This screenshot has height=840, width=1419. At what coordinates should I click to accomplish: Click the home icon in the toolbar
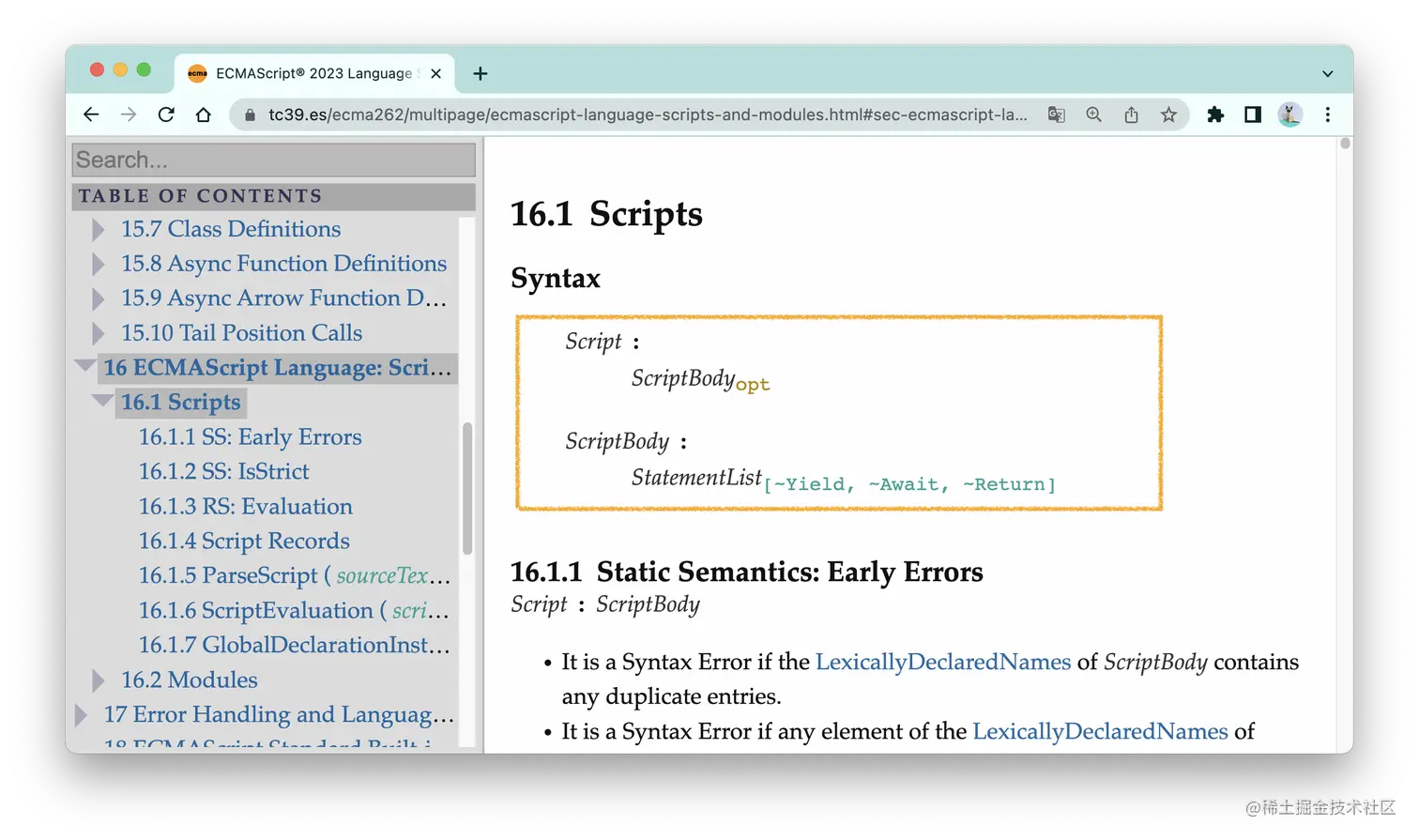(x=203, y=114)
